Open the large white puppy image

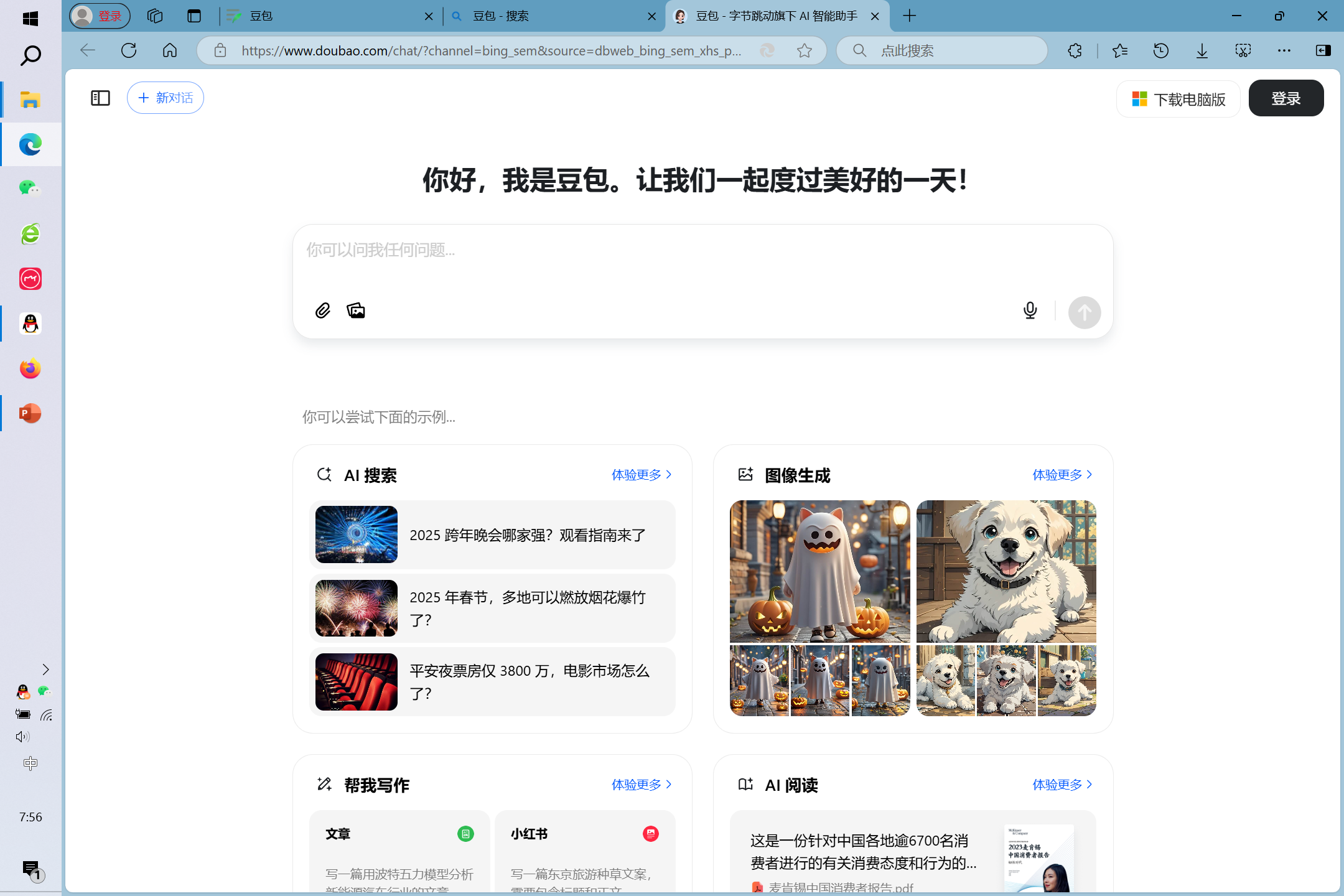[1006, 571]
